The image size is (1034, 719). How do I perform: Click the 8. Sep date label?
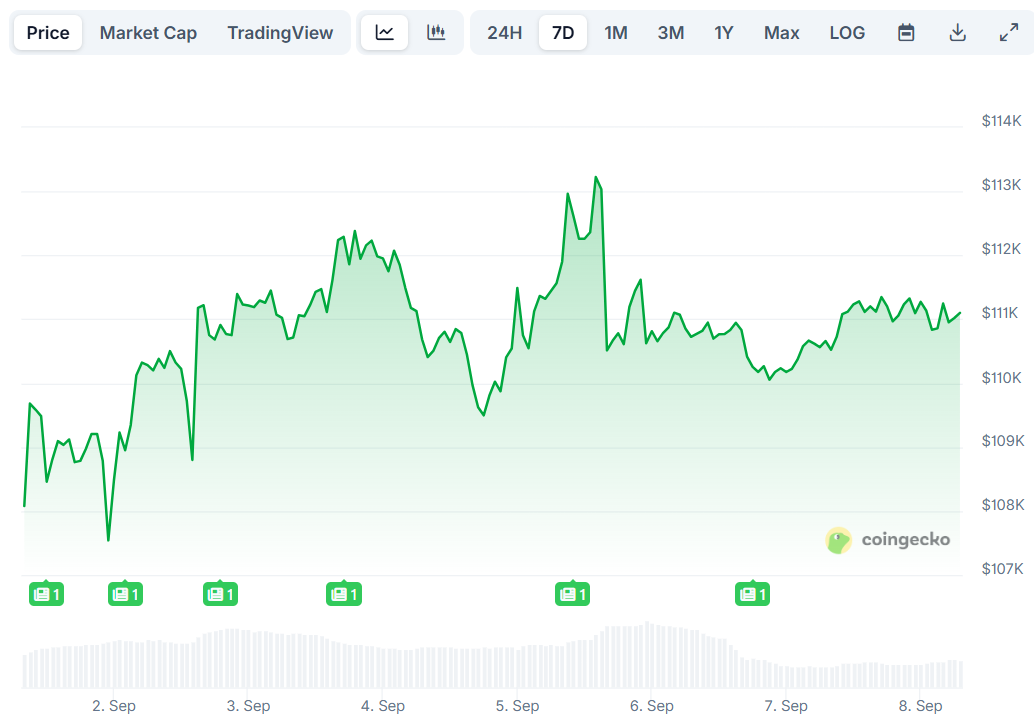[x=921, y=706]
